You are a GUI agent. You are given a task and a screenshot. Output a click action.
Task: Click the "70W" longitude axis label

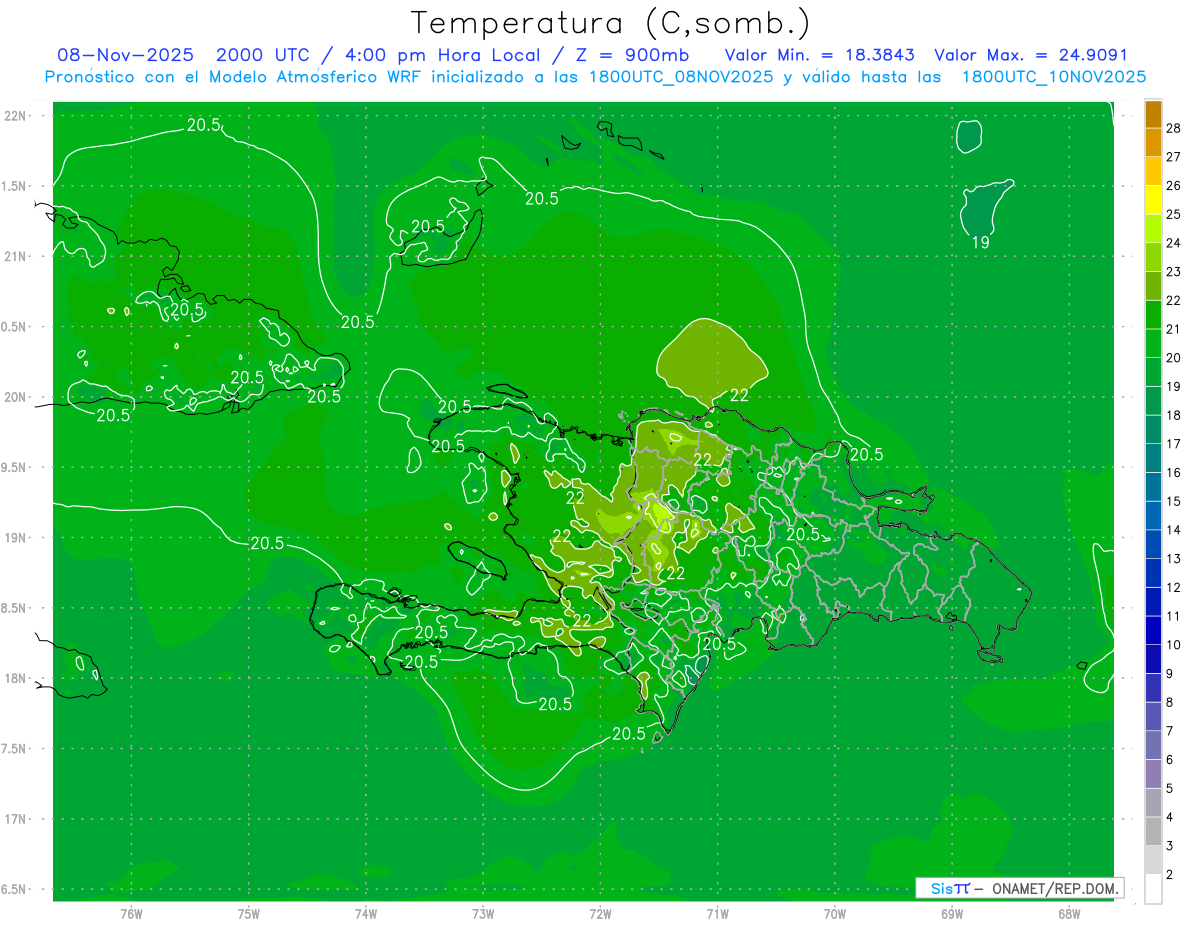pyautogui.click(x=835, y=913)
